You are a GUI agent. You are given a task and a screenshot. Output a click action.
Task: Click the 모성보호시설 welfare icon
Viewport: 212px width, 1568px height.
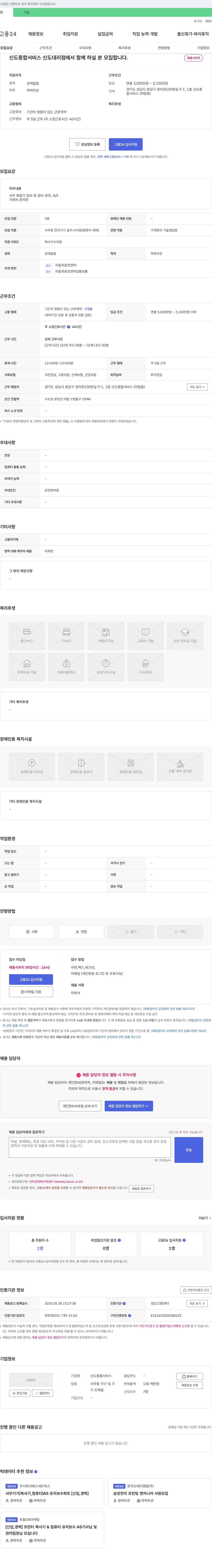click(x=106, y=667)
